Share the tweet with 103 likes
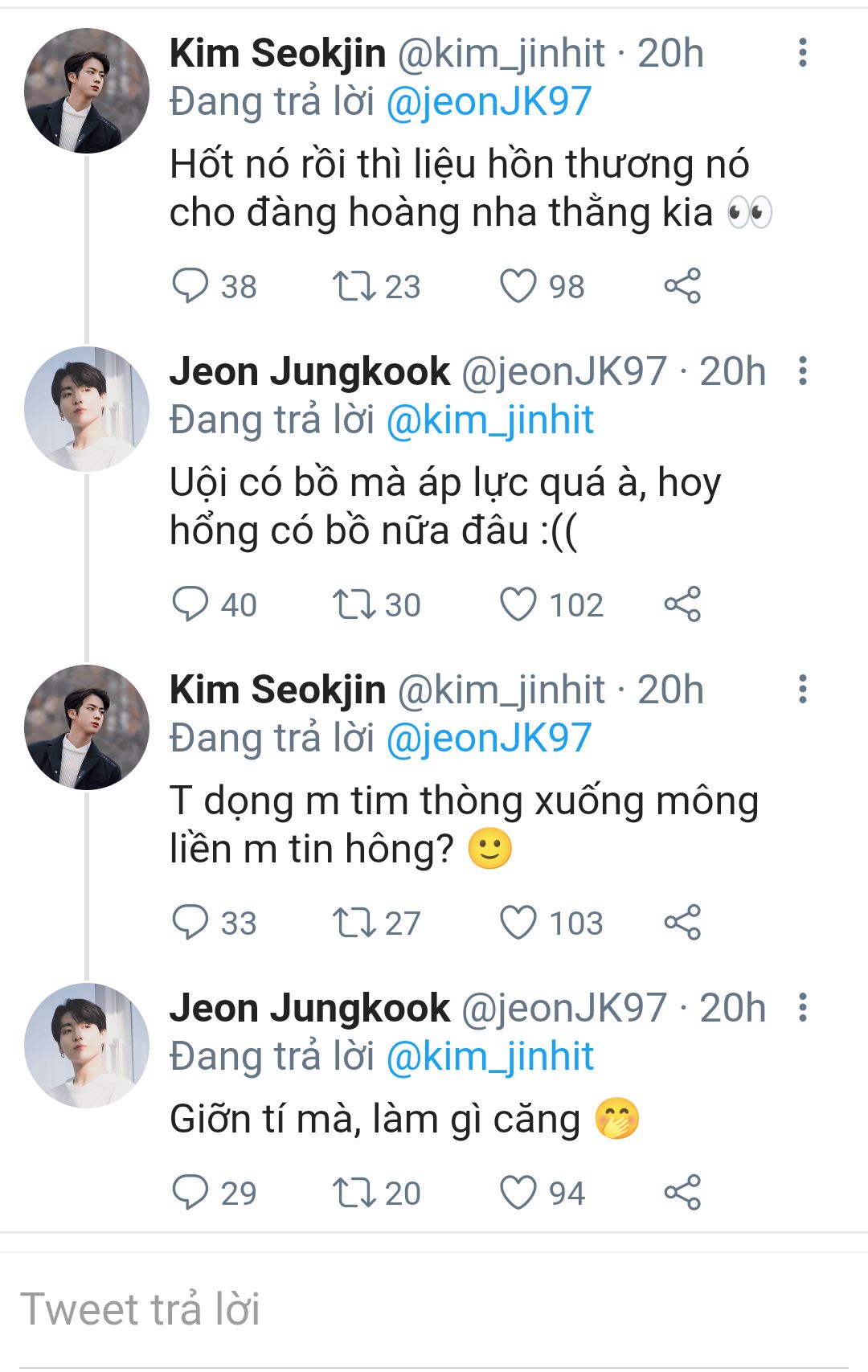The image size is (868, 1372). pos(682,923)
